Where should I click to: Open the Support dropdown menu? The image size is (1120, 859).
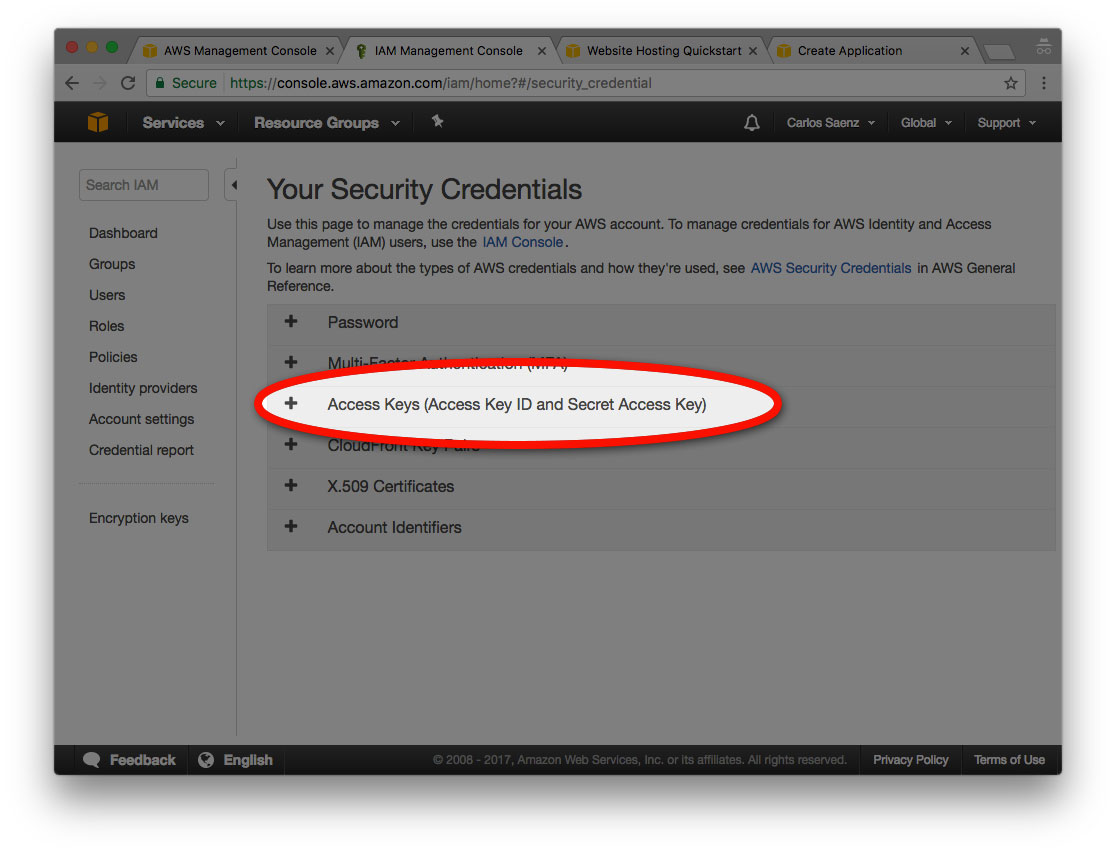[1006, 123]
